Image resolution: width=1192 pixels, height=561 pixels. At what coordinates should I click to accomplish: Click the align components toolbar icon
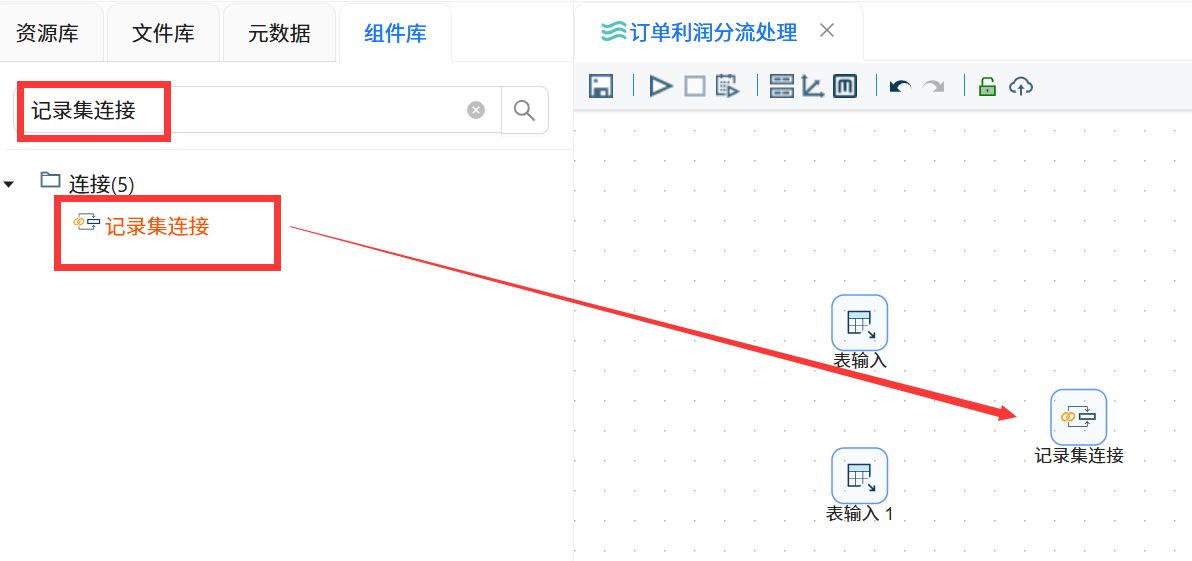click(x=781, y=86)
